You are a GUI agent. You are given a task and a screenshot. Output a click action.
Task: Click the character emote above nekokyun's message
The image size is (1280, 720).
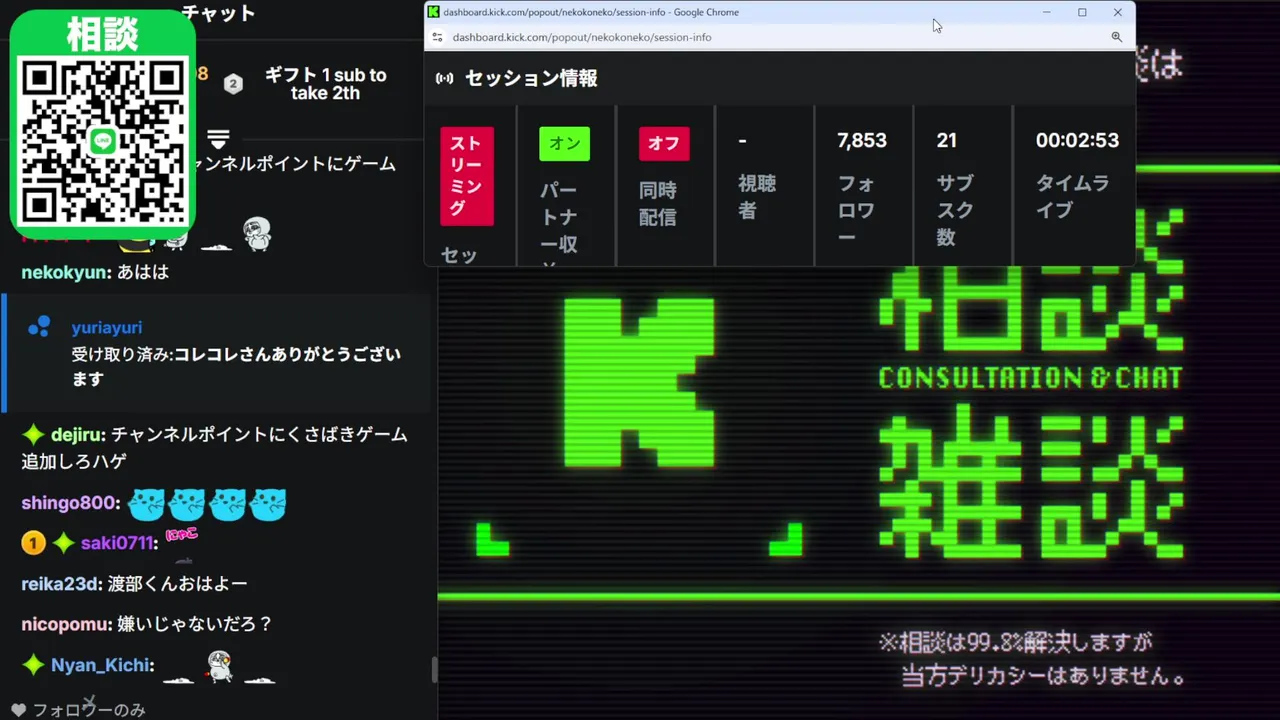coord(257,235)
